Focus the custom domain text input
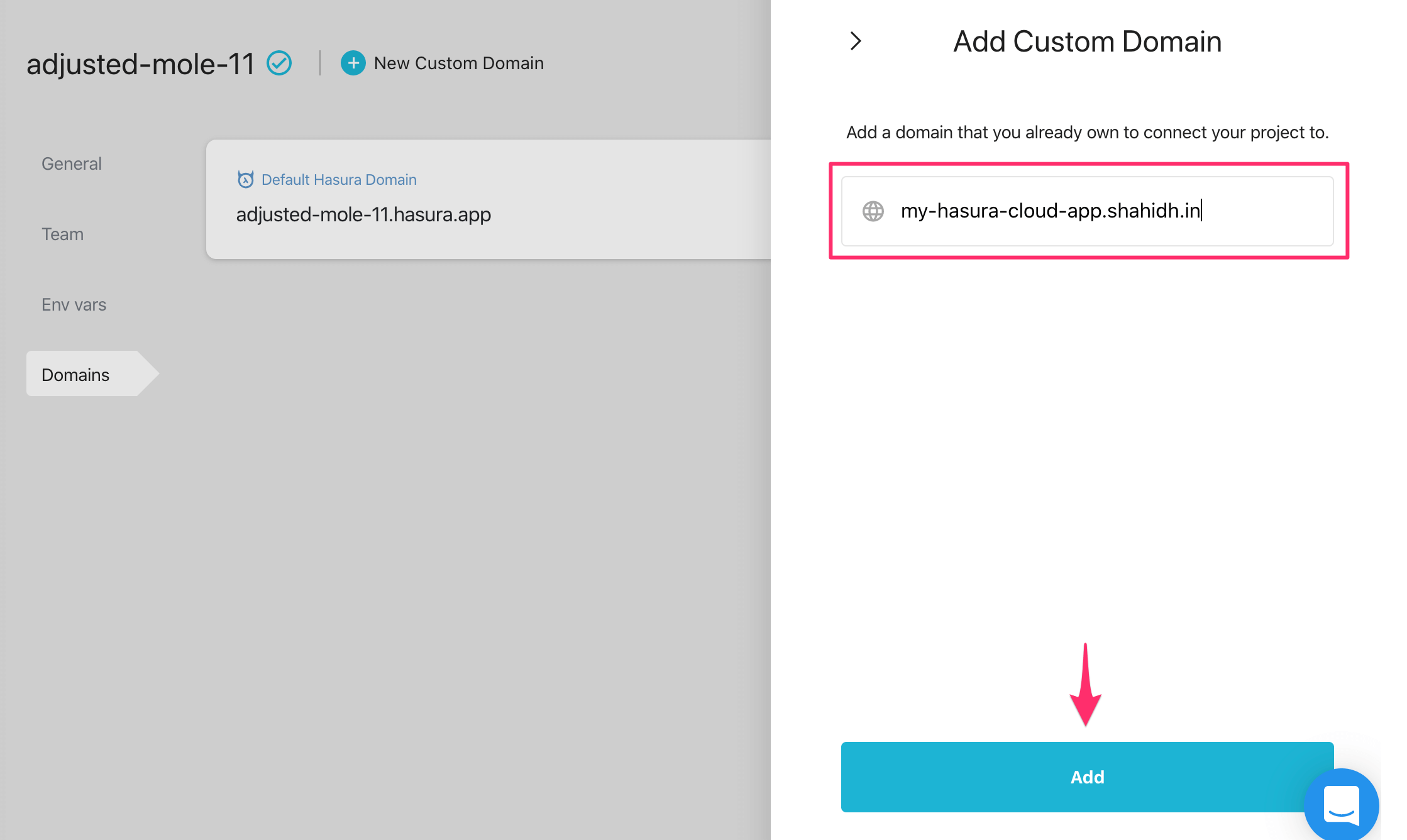The height and width of the screenshot is (840, 1407). [1106, 211]
